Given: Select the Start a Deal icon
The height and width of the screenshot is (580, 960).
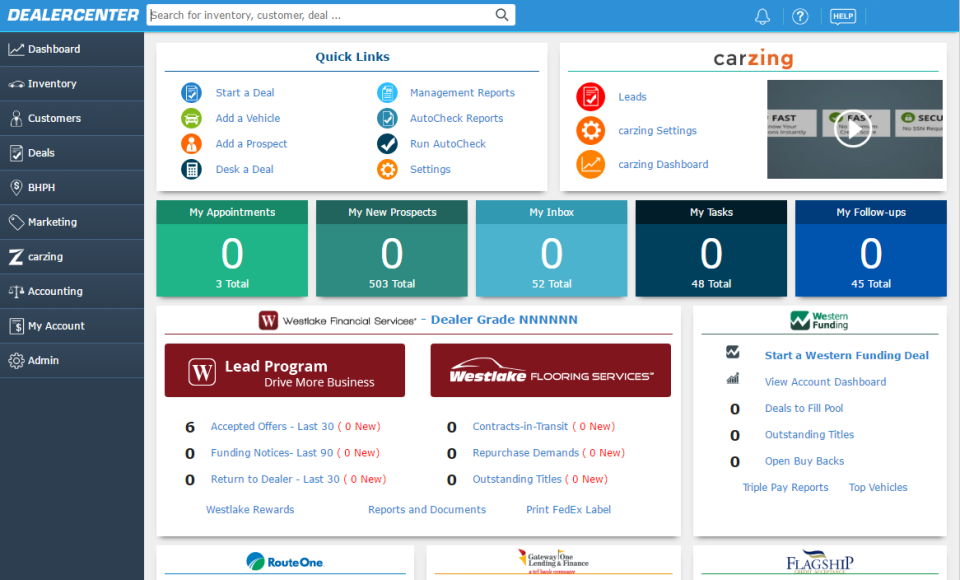Looking at the screenshot, I should [190, 92].
